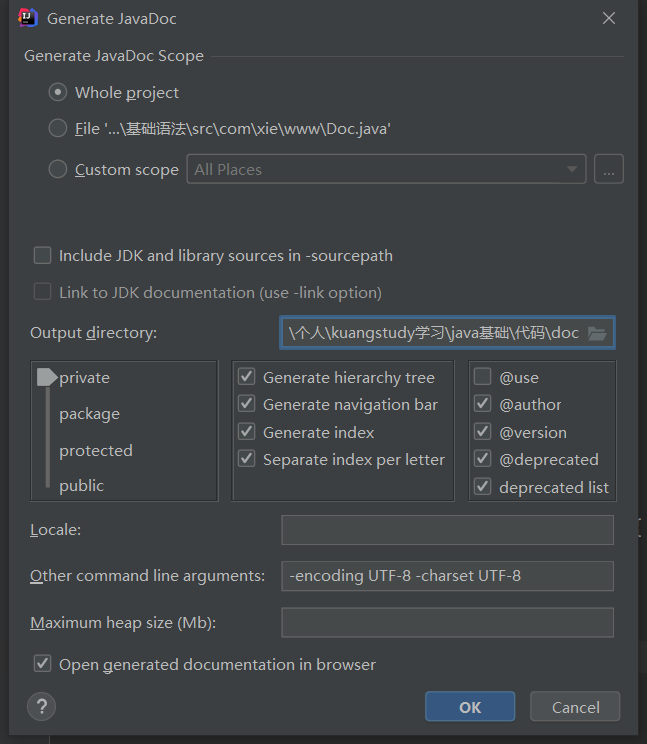
Task: Select the Whole project radio button
Action: click(x=58, y=92)
